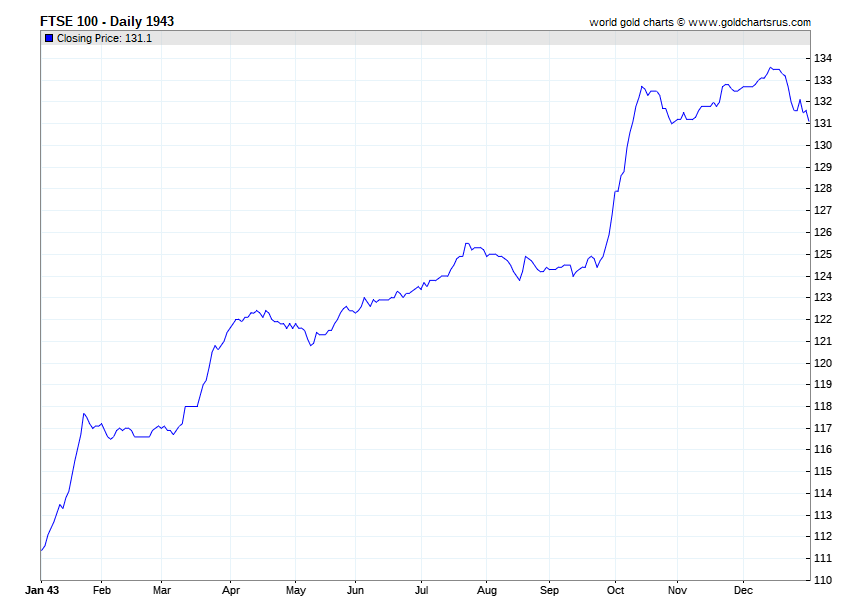Select the Feb month axis label
The width and height of the screenshot is (850, 616).
click(101, 590)
